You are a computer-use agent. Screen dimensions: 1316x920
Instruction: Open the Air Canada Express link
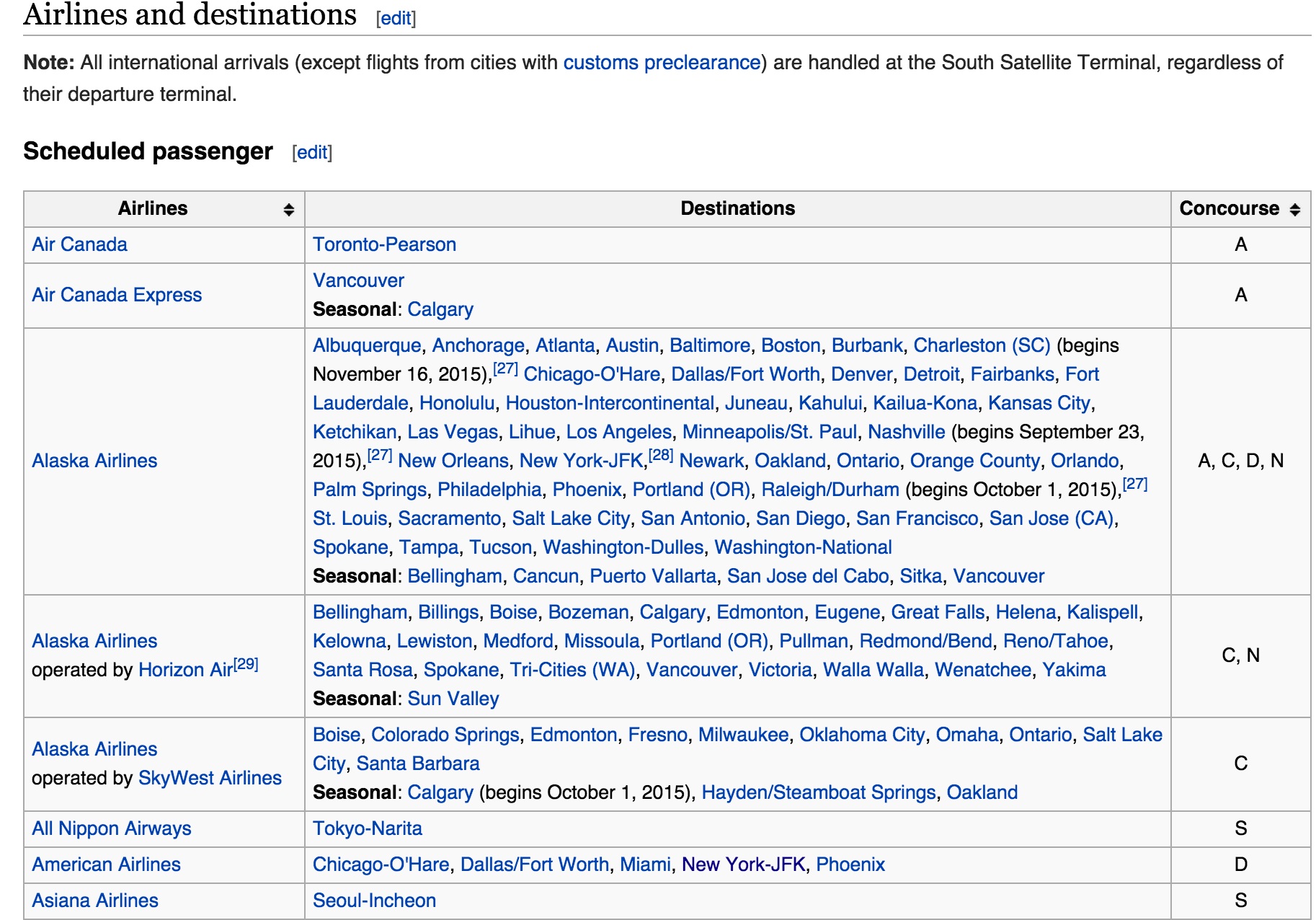pos(117,295)
